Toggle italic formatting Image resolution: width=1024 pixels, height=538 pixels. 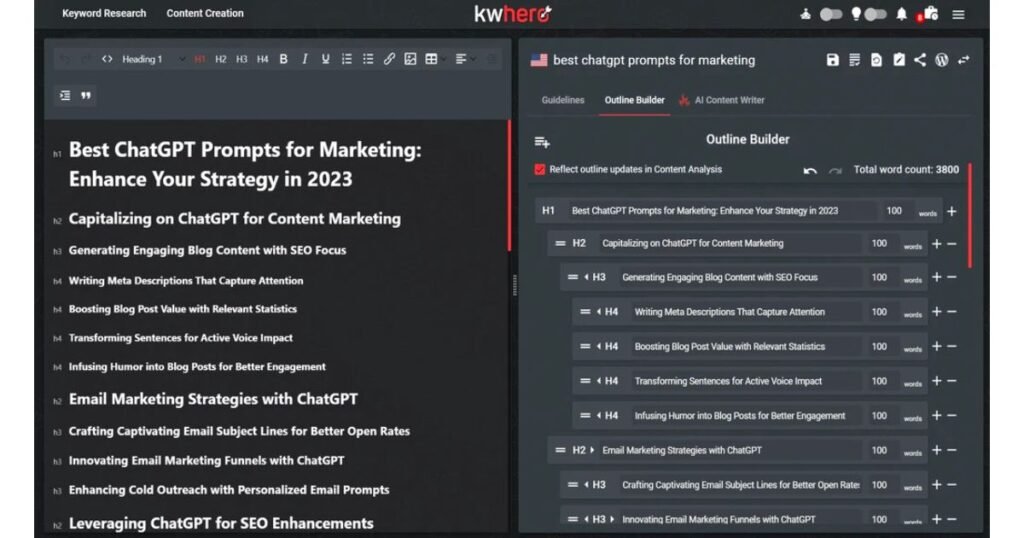[304, 59]
